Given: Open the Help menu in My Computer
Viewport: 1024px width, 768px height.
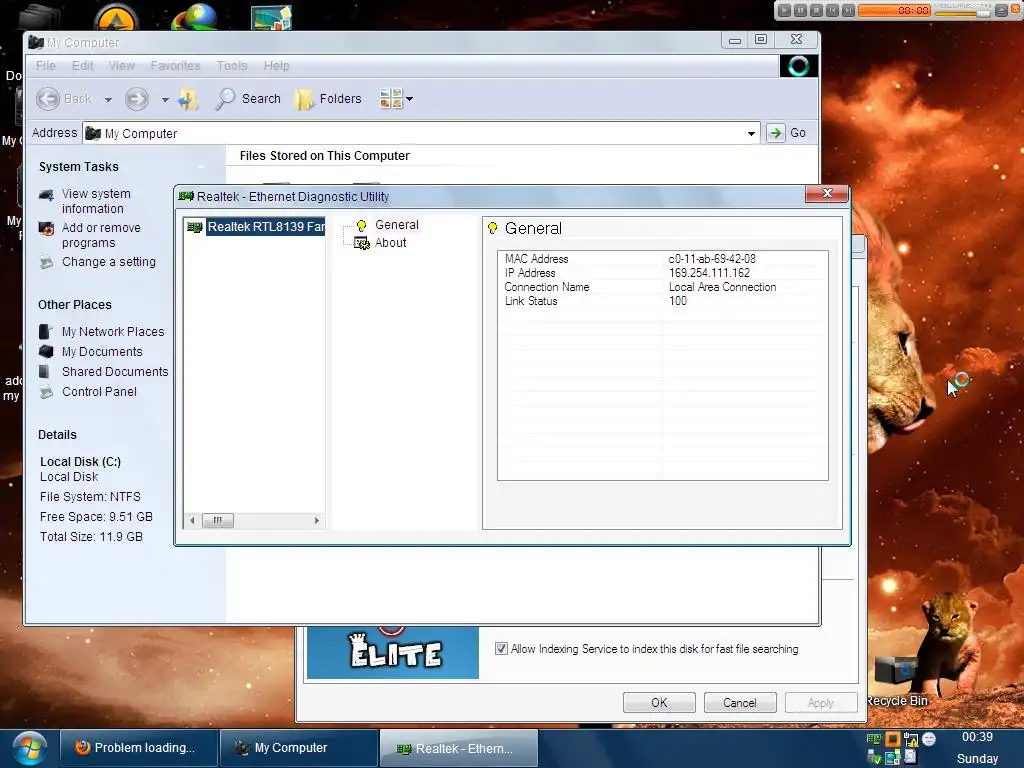Looking at the screenshot, I should 276,66.
